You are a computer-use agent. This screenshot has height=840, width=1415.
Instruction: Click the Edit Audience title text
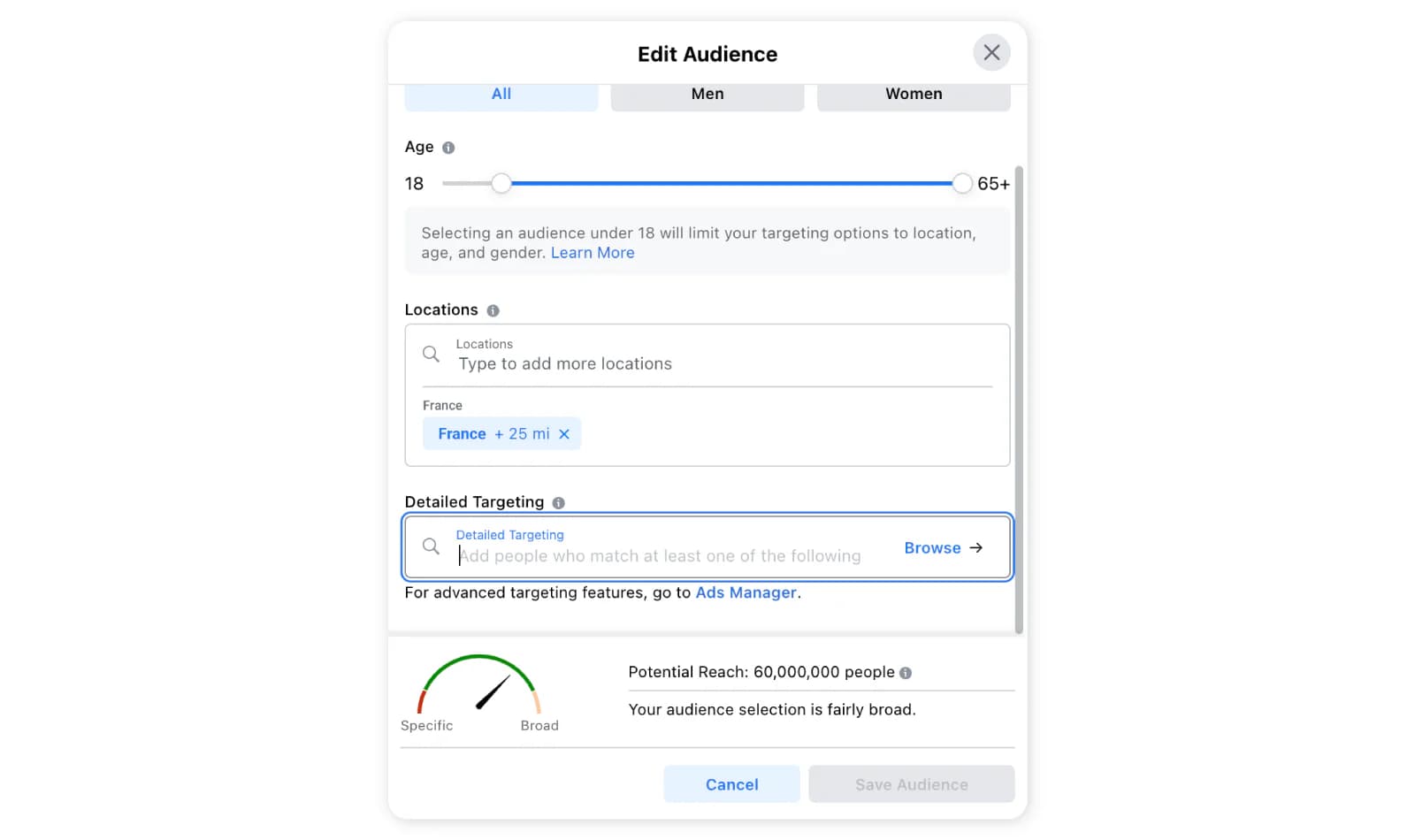pyautogui.click(x=707, y=54)
